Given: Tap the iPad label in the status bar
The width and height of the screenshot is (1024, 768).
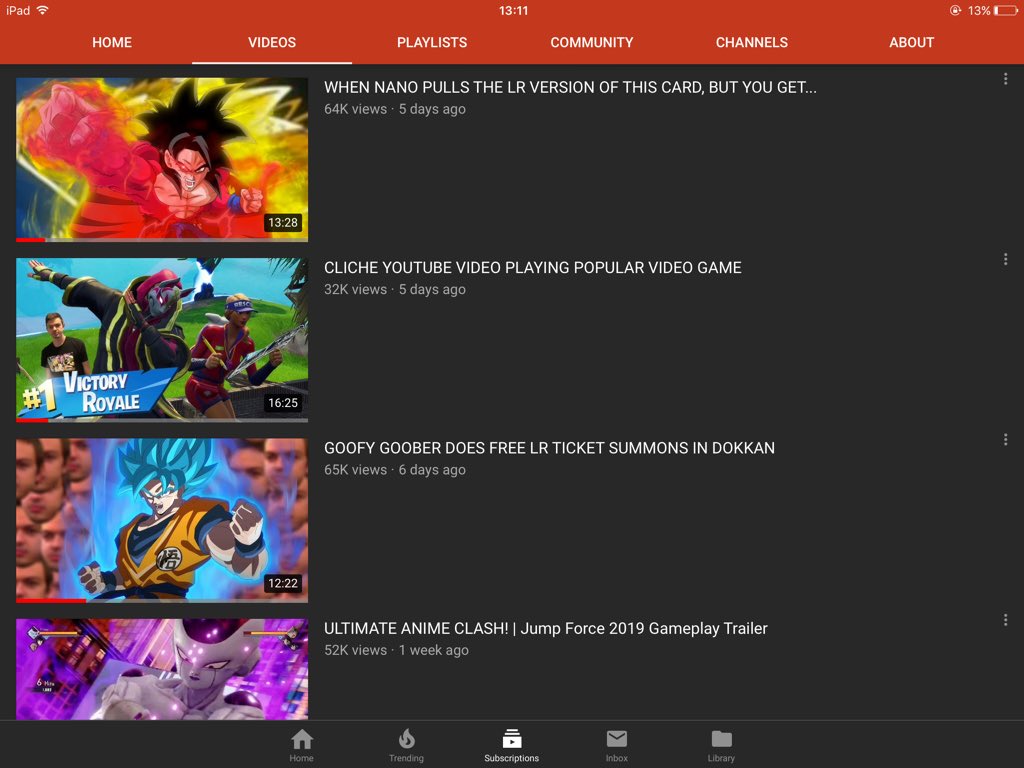Looking at the screenshot, I should pos(18,10).
